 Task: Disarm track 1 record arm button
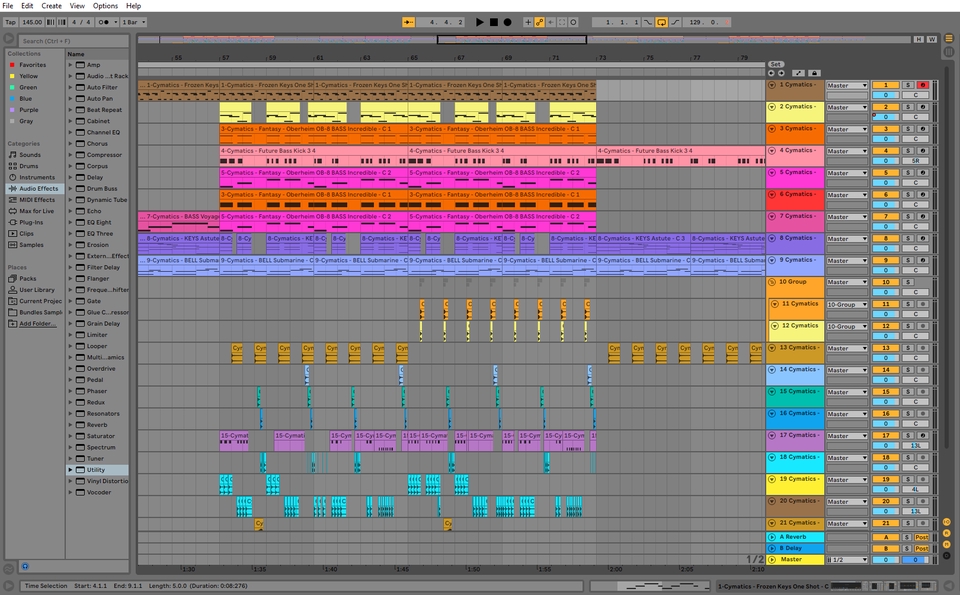tap(923, 85)
